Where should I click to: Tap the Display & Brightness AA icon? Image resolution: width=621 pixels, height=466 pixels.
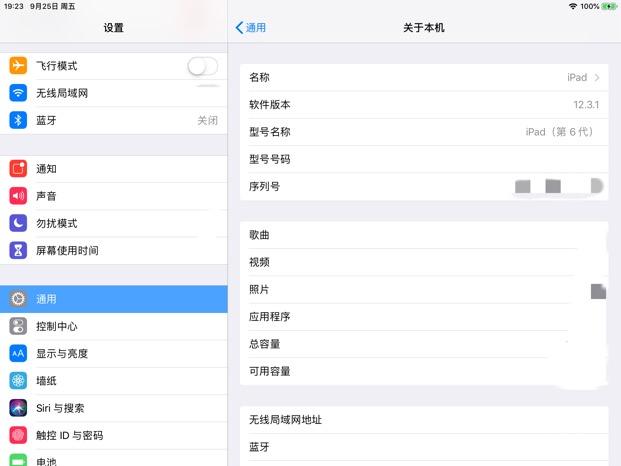point(18,354)
